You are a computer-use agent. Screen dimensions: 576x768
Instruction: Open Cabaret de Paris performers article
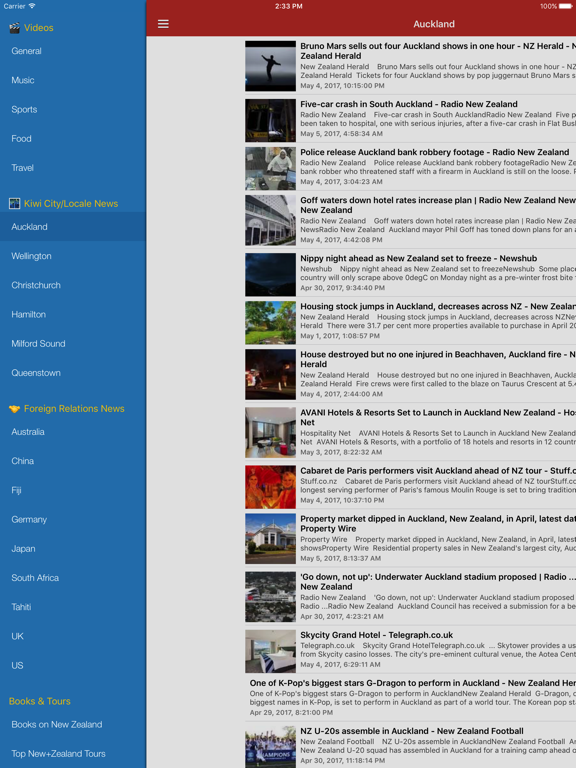click(410, 486)
